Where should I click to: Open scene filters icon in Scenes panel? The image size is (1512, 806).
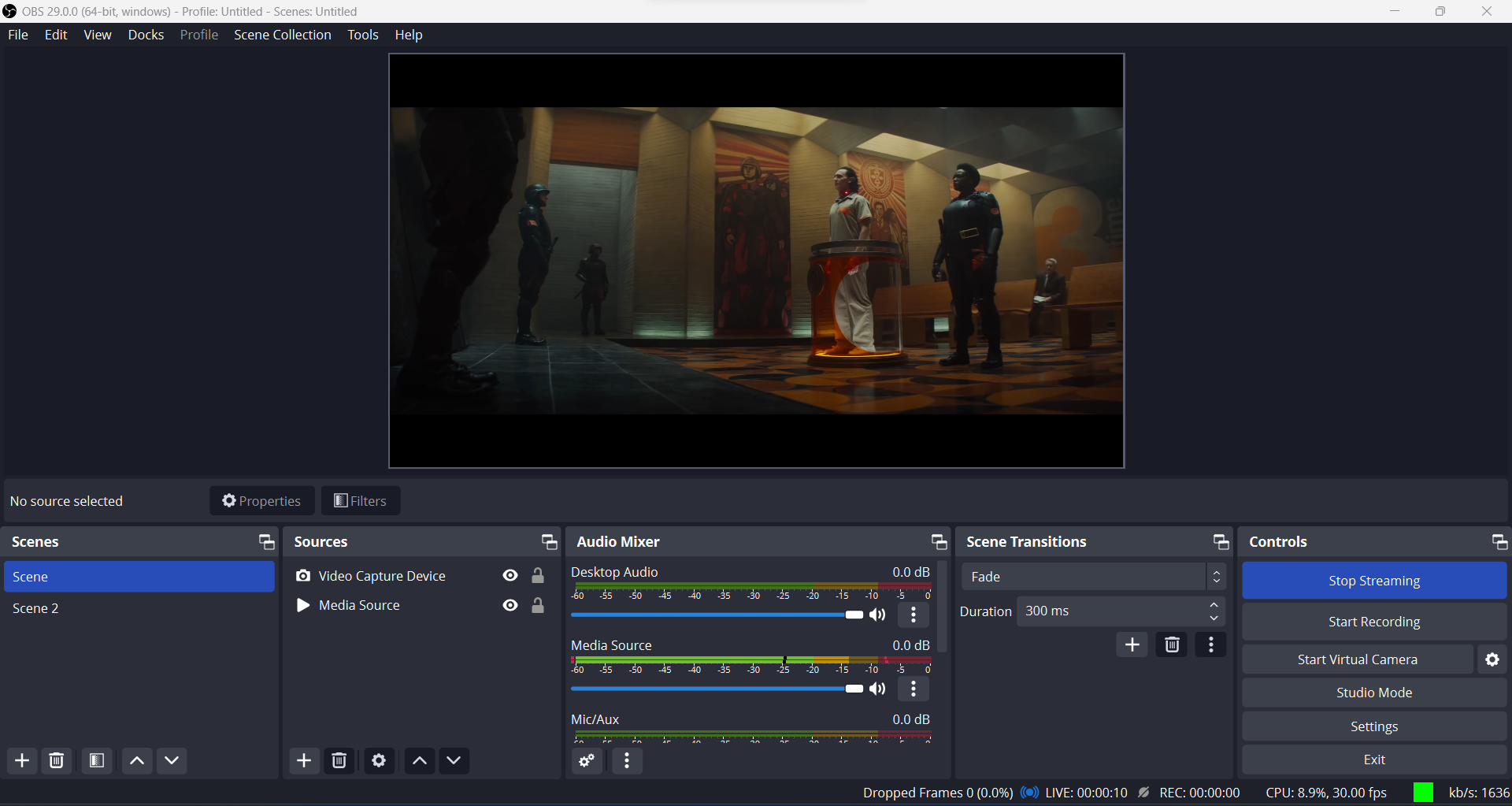coord(97,760)
